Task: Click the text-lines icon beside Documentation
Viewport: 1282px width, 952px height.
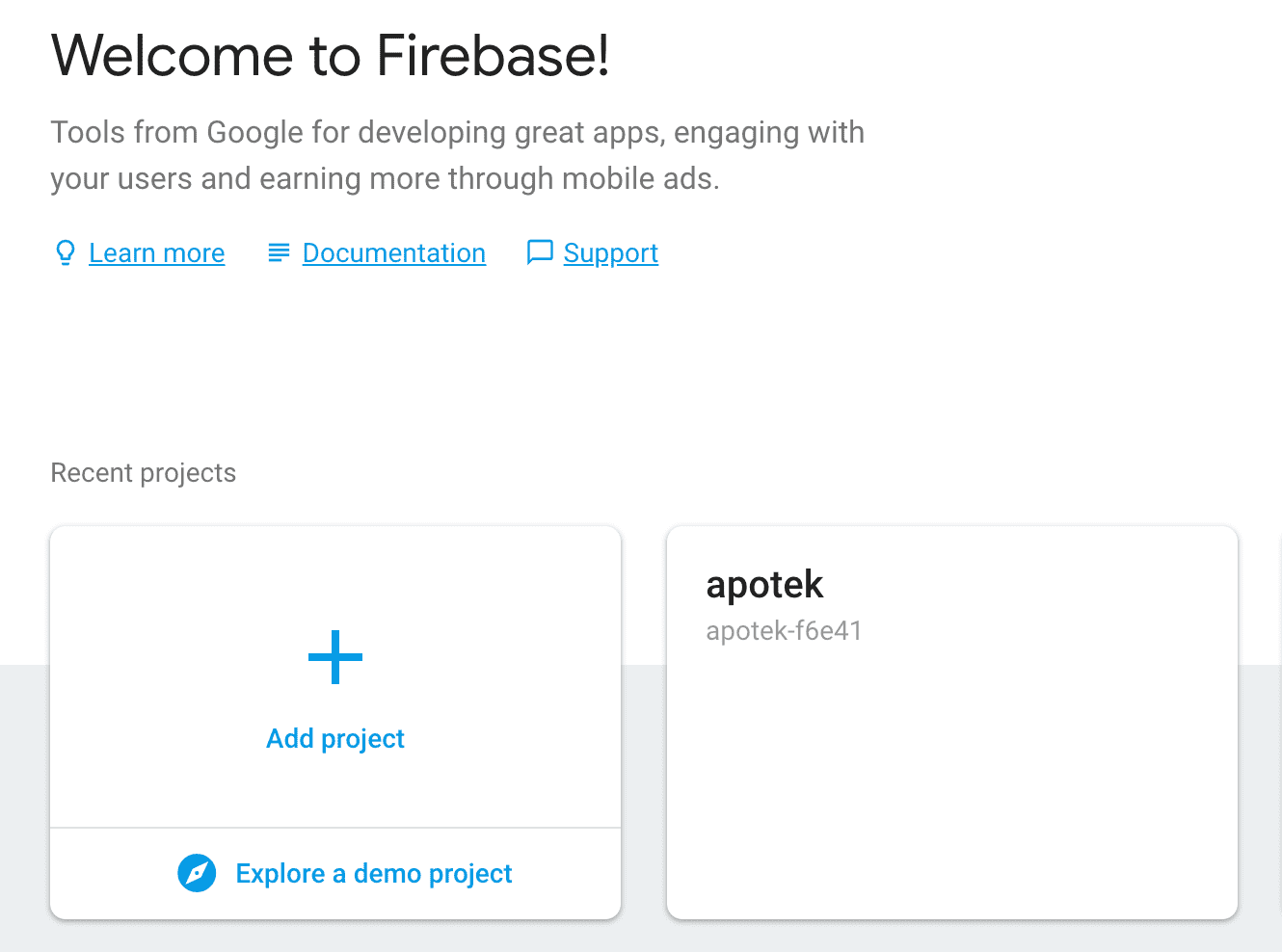Action: coord(279,252)
